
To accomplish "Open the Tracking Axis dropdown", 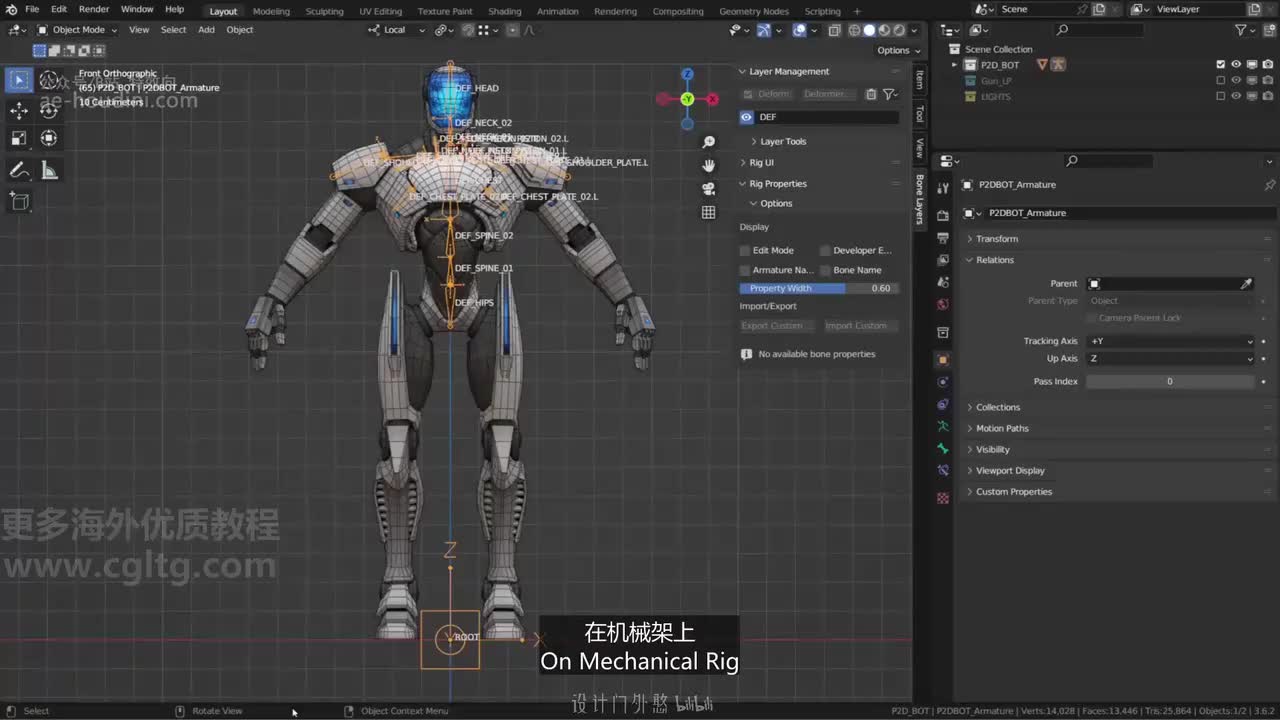I will pyautogui.click(x=1170, y=341).
